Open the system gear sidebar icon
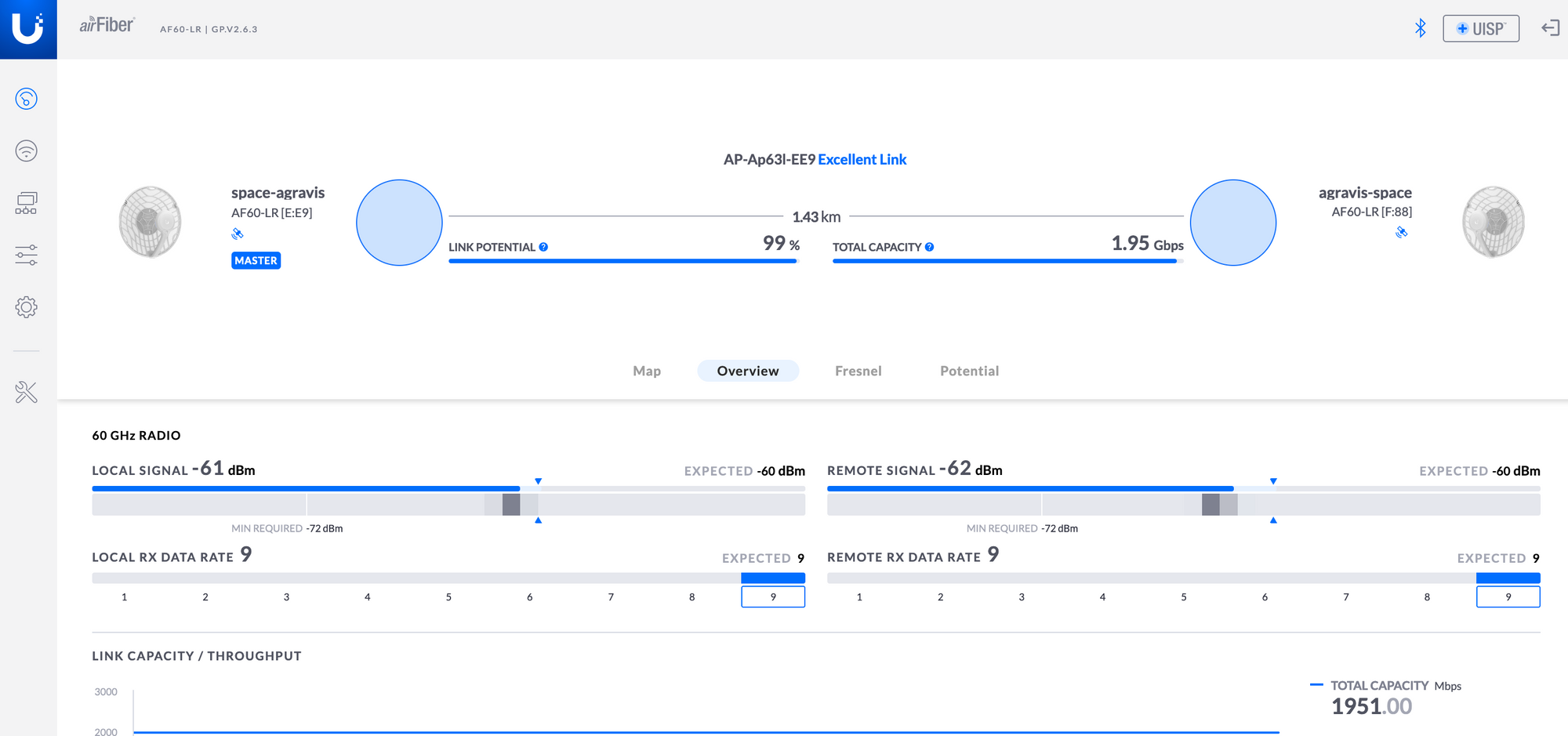Image resolution: width=1568 pixels, height=736 pixels. pyautogui.click(x=27, y=307)
